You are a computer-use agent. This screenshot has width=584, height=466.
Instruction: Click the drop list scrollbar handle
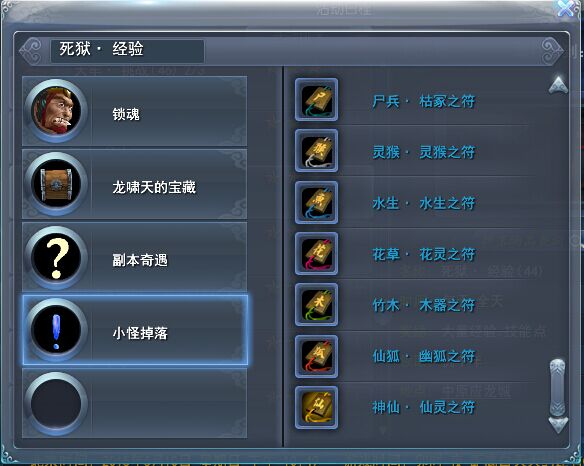pos(558,387)
